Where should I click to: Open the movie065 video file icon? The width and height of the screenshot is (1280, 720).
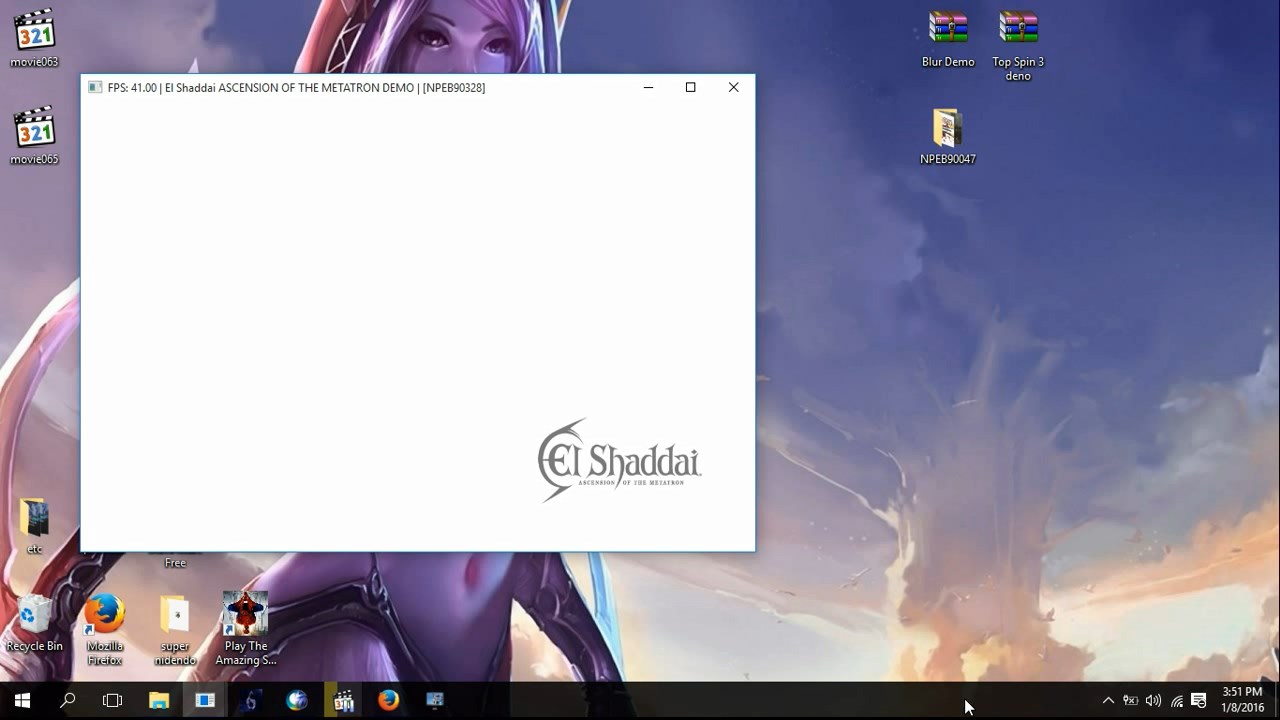pyautogui.click(x=35, y=129)
